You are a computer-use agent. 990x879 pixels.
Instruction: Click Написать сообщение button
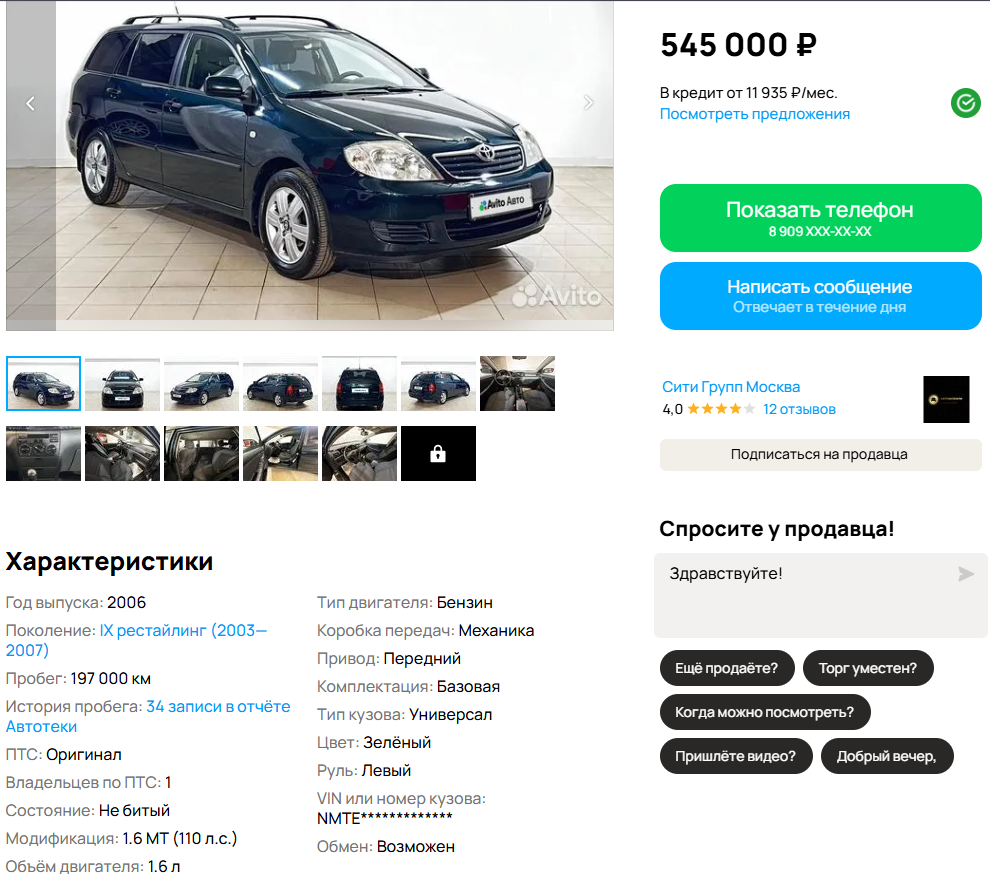(820, 296)
